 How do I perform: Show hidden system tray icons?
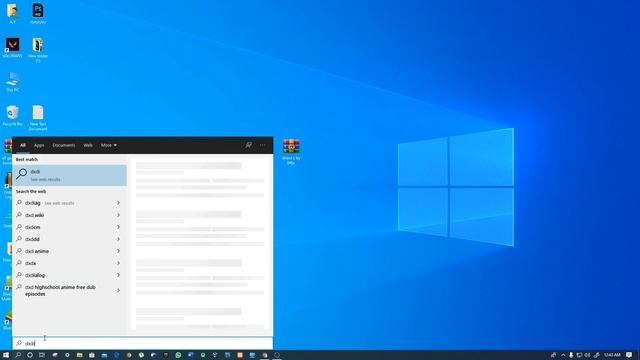[x=563, y=355]
